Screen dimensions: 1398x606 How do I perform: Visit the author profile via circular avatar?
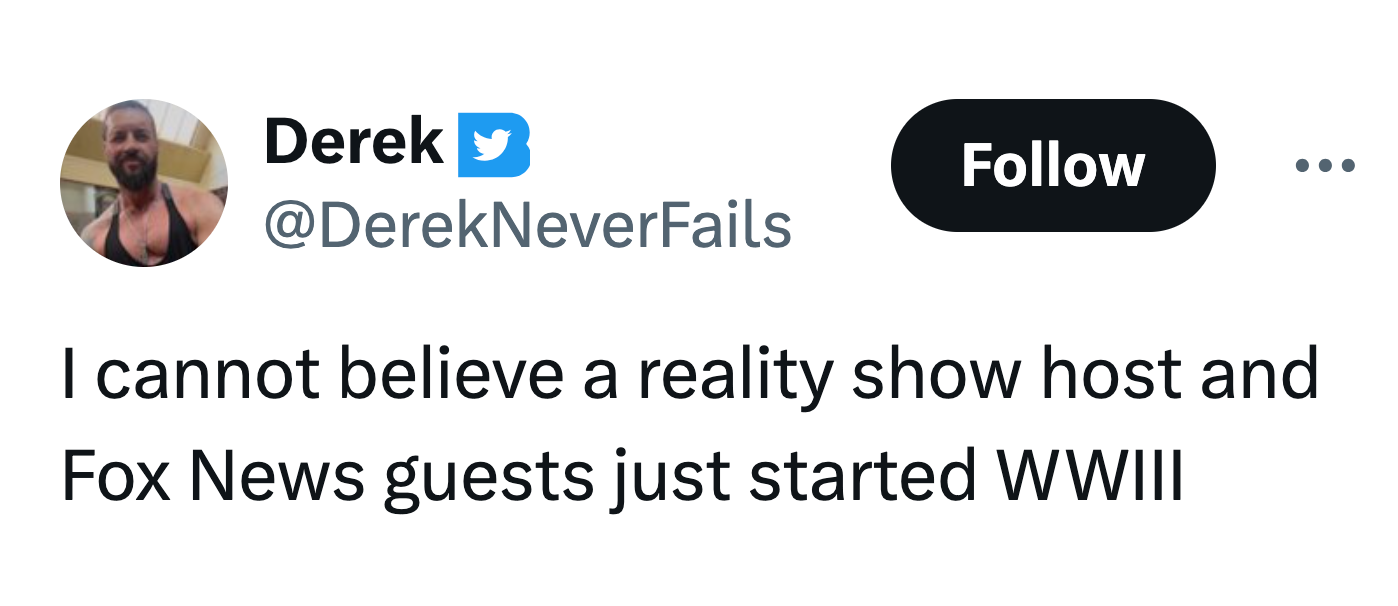pos(144,183)
